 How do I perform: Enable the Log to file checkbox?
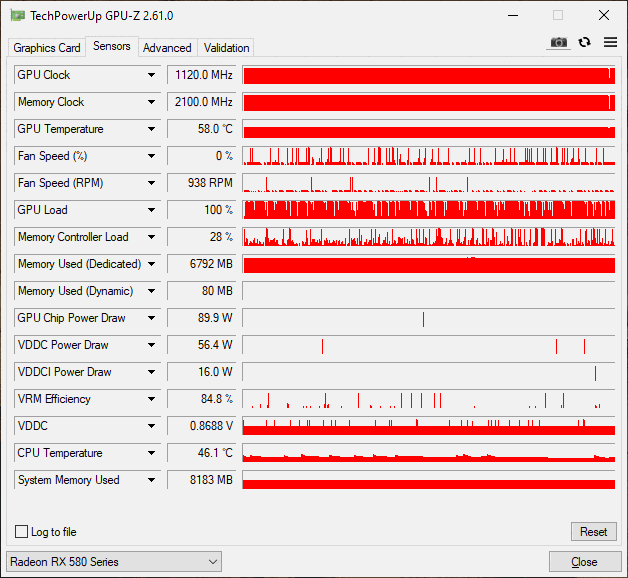[21, 532]
